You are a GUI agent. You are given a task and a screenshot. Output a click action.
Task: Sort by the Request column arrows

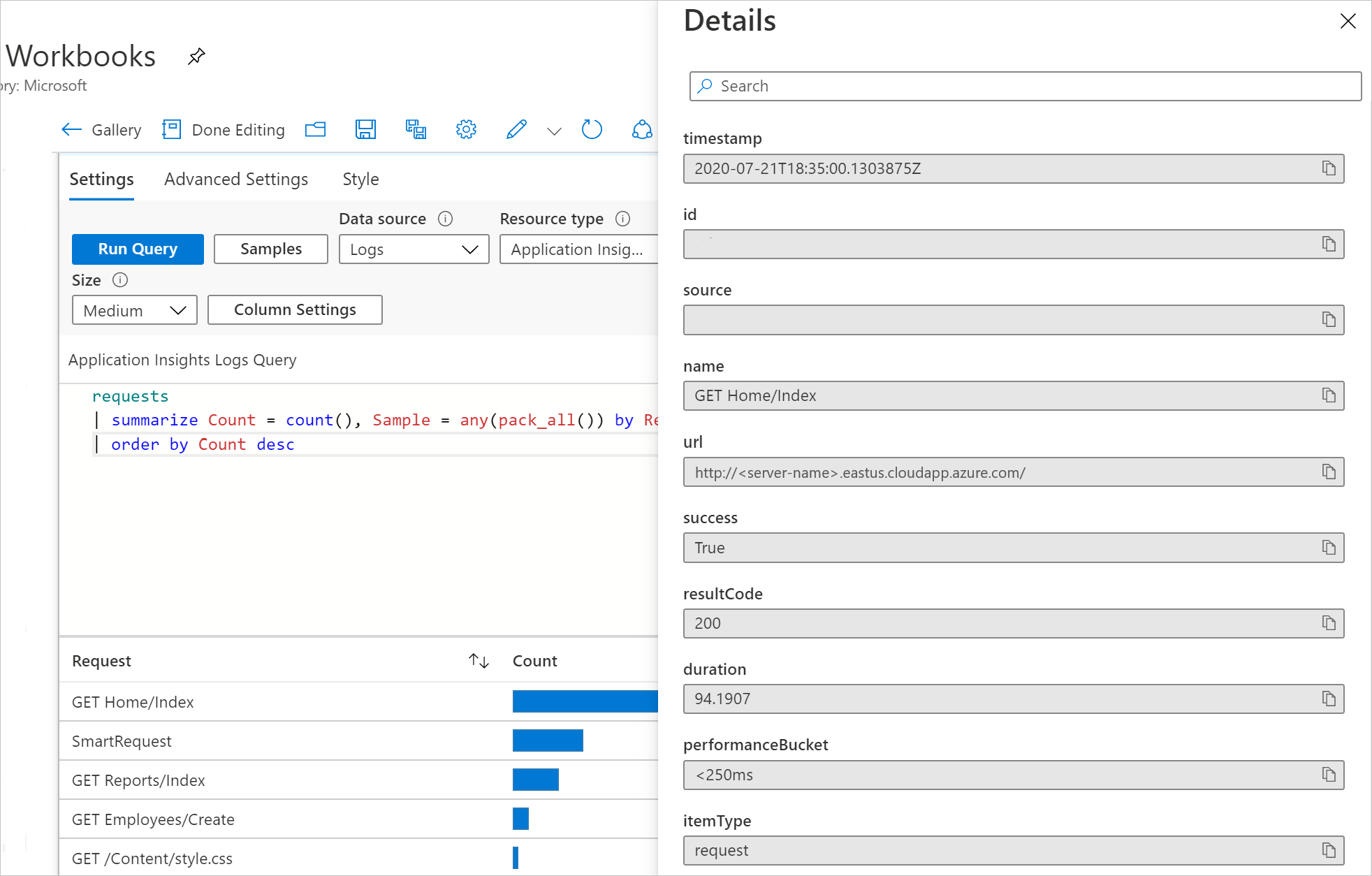tap(479, 661)
